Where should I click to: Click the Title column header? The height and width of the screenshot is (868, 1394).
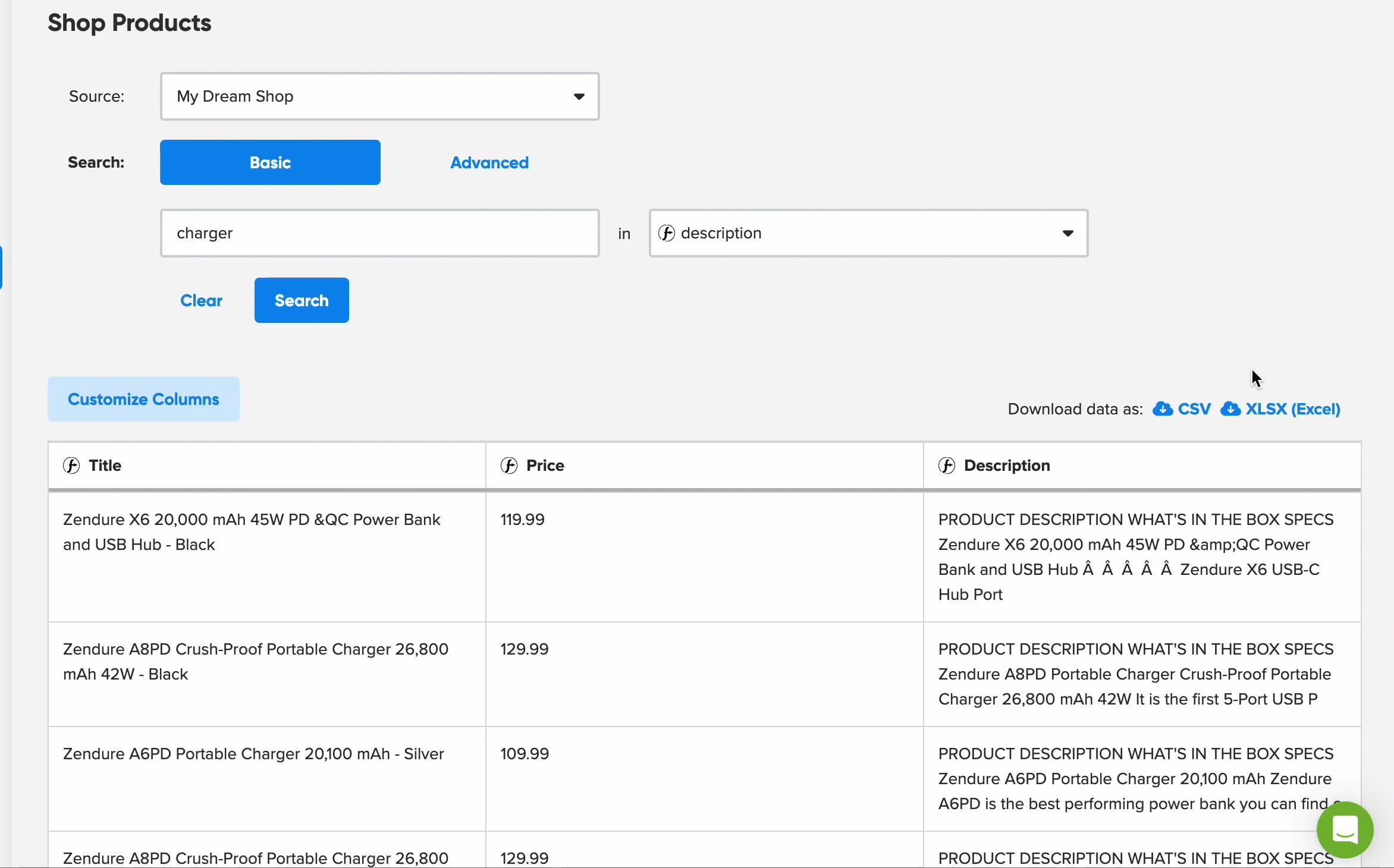267,466
